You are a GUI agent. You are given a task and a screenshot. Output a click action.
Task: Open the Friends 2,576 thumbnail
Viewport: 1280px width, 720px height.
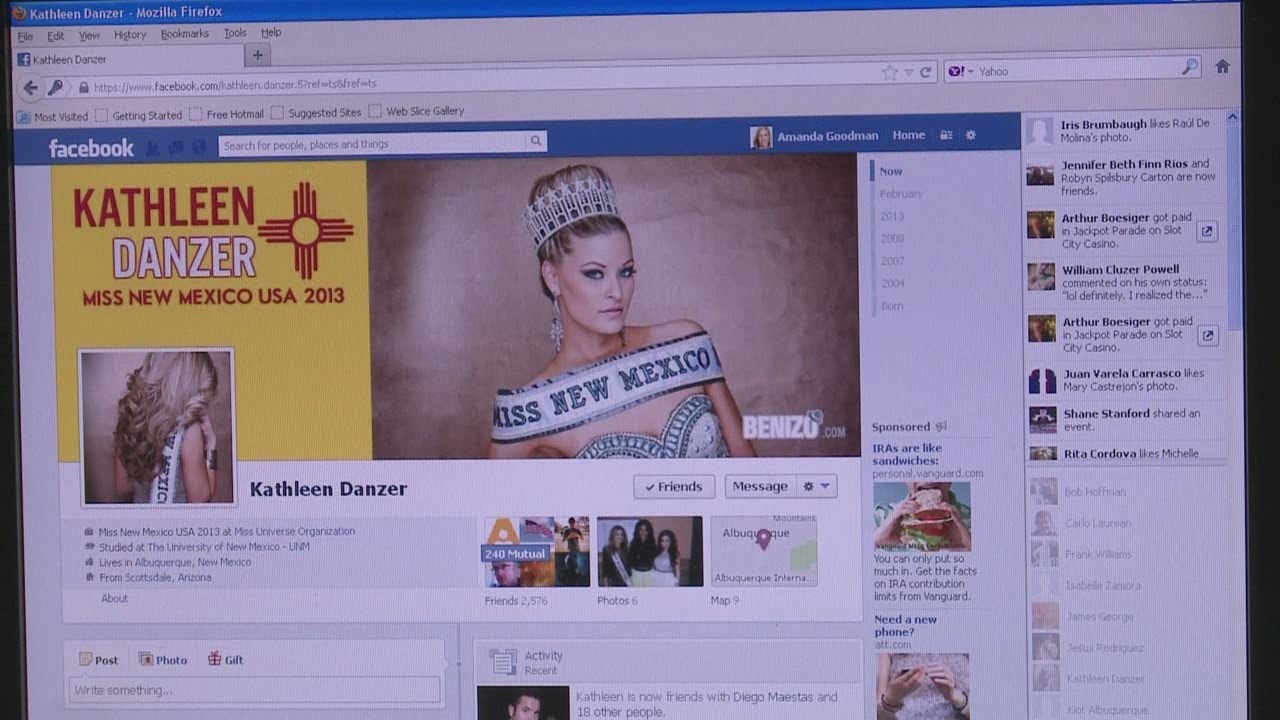(537, 551)
